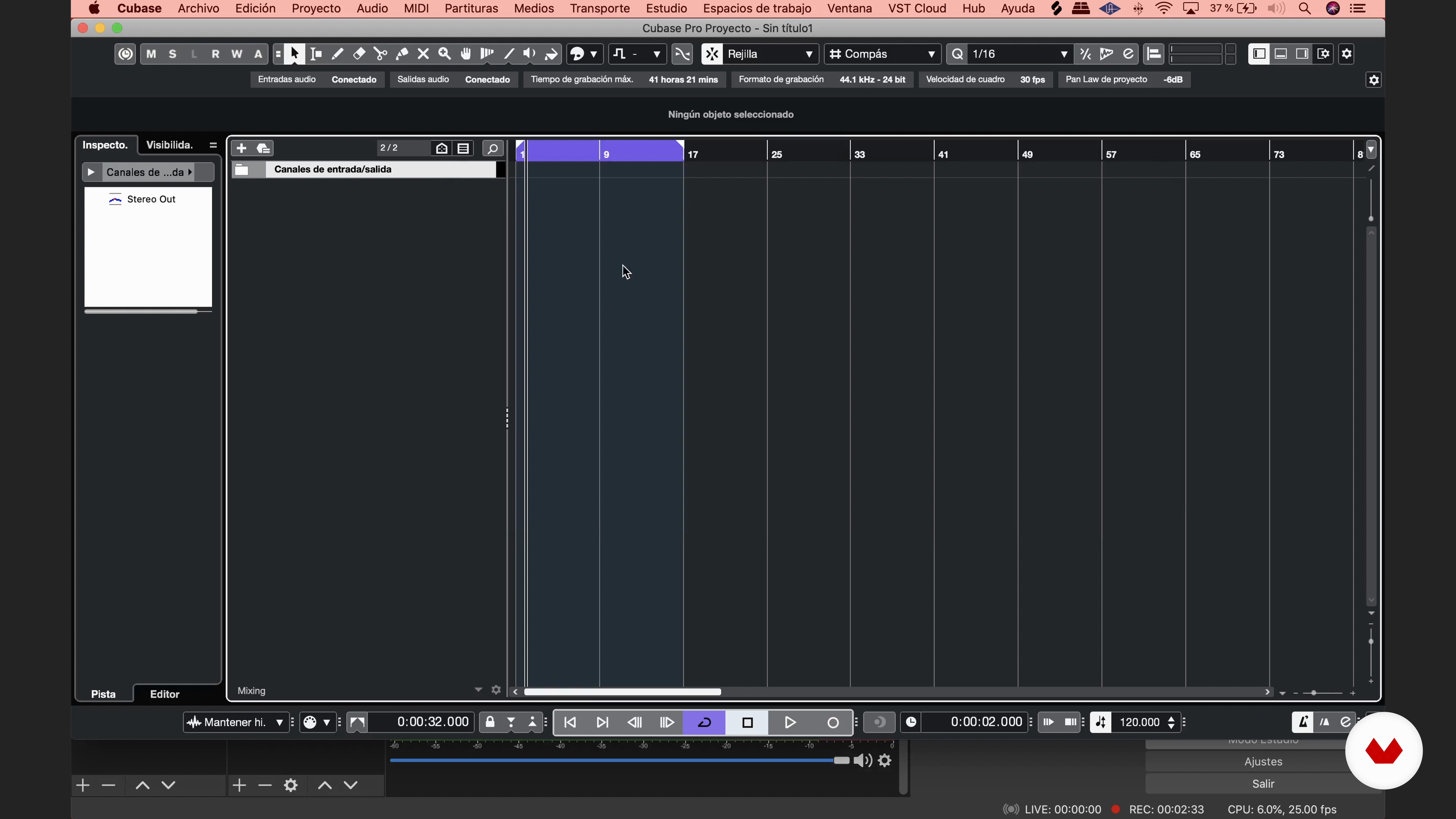Select the Mute X tool

pyautogui.click(x=424, y=54)
